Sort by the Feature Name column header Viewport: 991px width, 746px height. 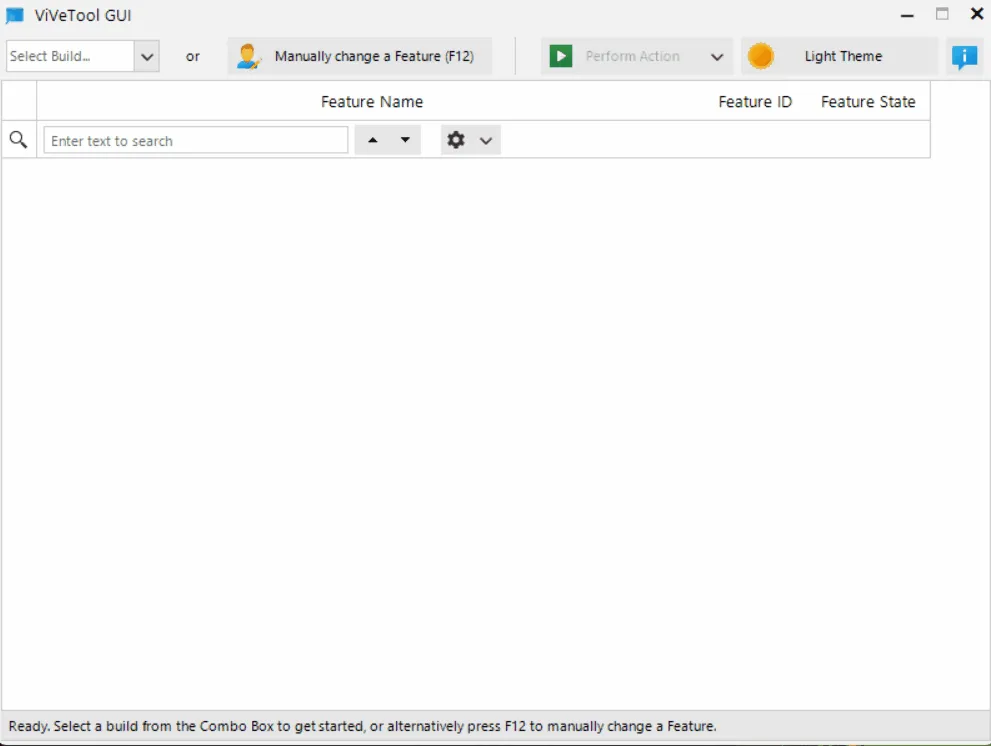coord(371,102)
